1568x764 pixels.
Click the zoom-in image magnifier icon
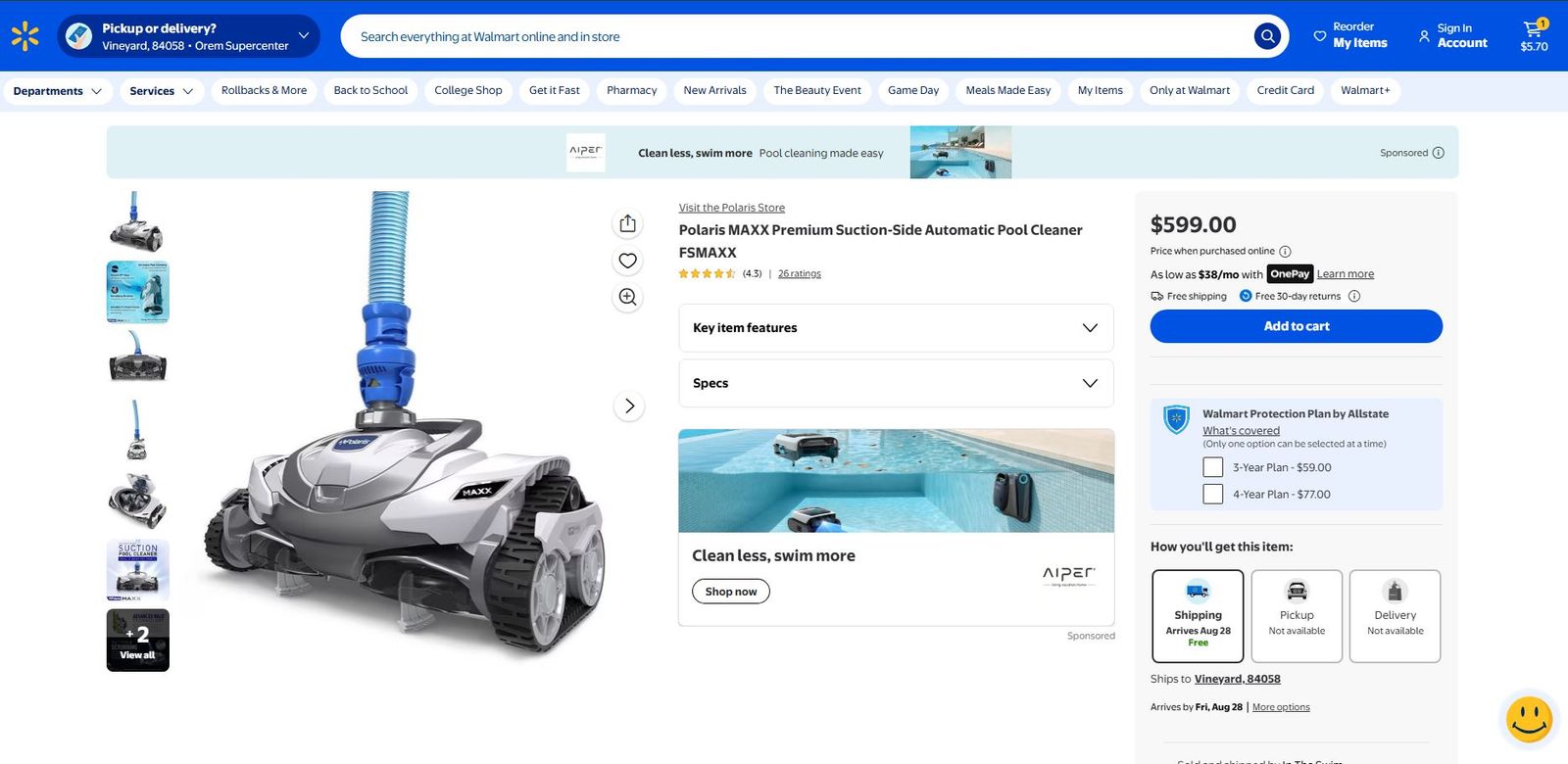(x=628, y=297)
